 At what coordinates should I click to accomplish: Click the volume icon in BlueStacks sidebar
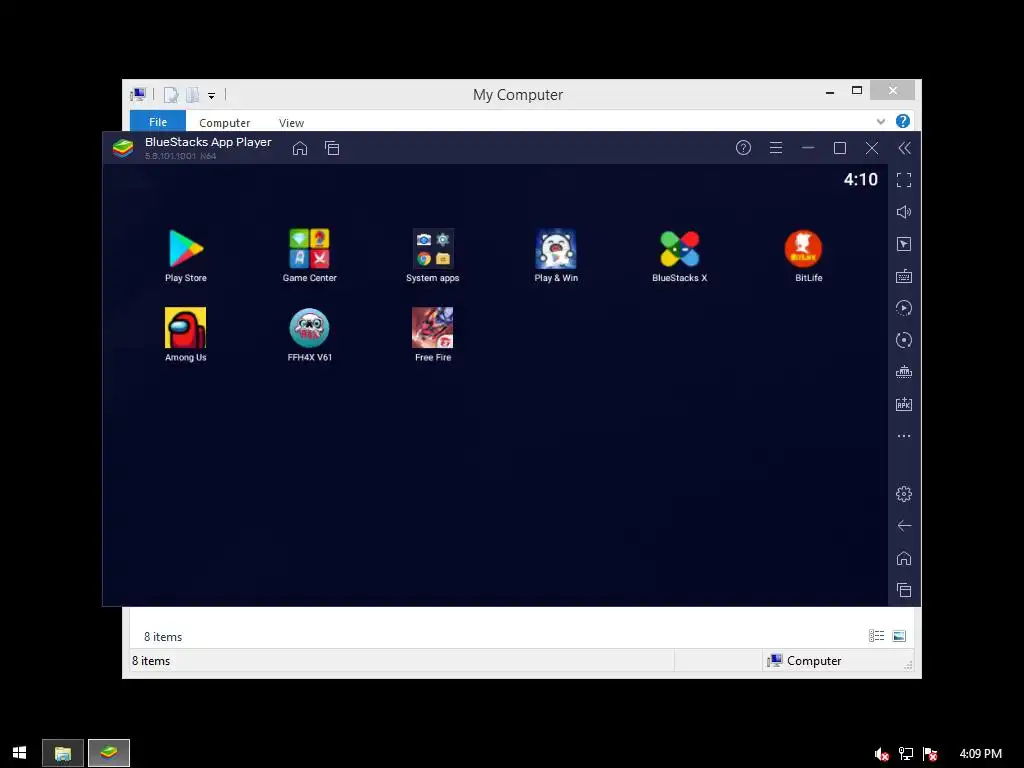[904, 212]
